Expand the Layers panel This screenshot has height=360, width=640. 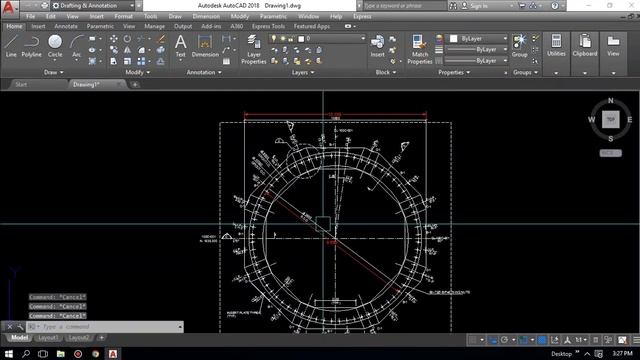tap(303, 72)
